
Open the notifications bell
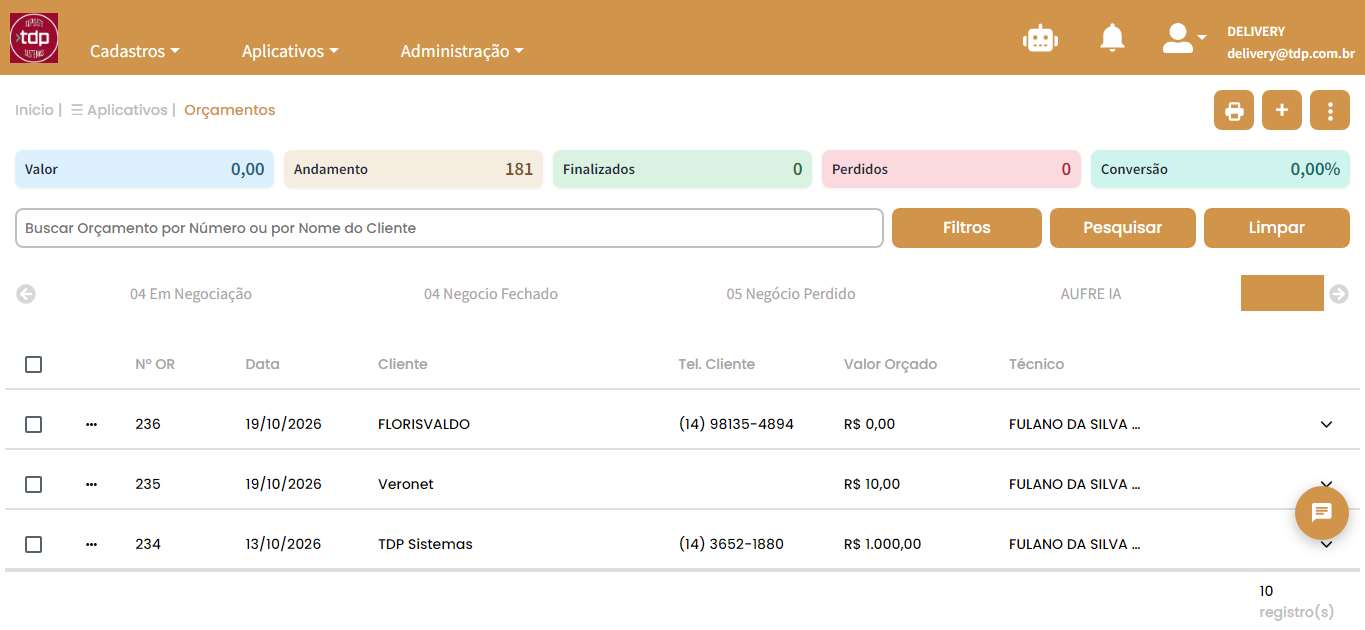click(x=1112, y=38)
